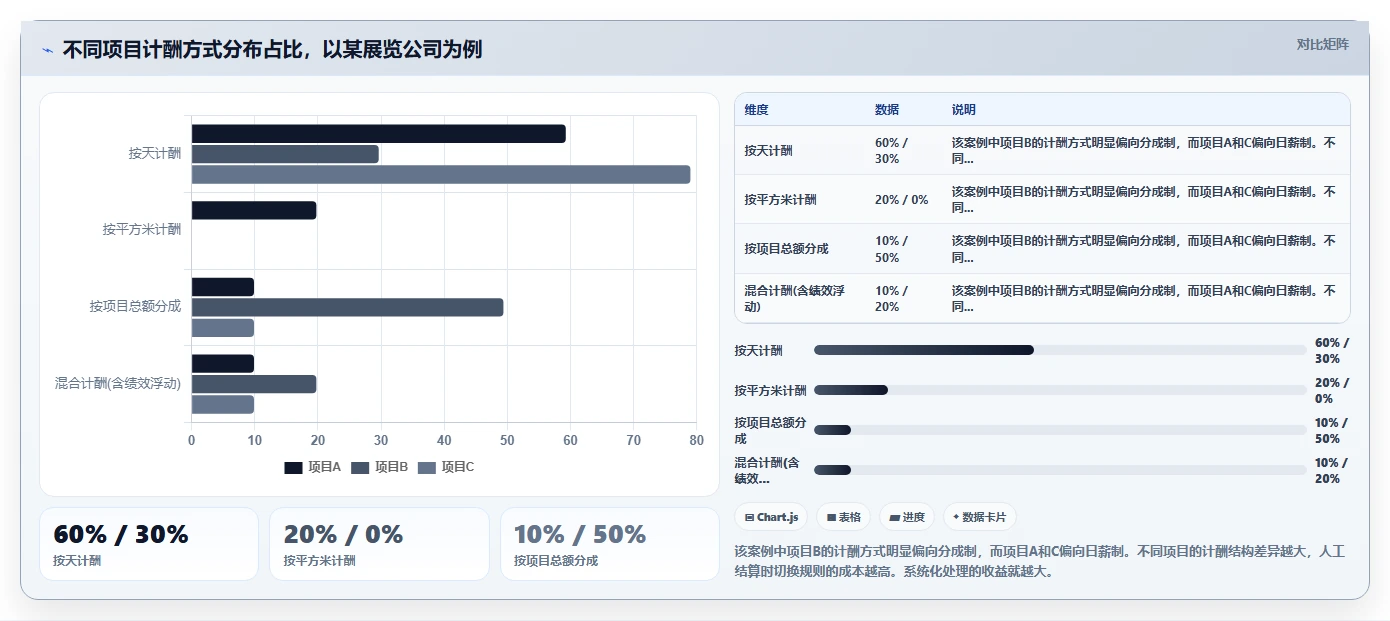This screenshot has height=621, width=1390.
Task: Click the 进度 chip
Action: (907, 517)
